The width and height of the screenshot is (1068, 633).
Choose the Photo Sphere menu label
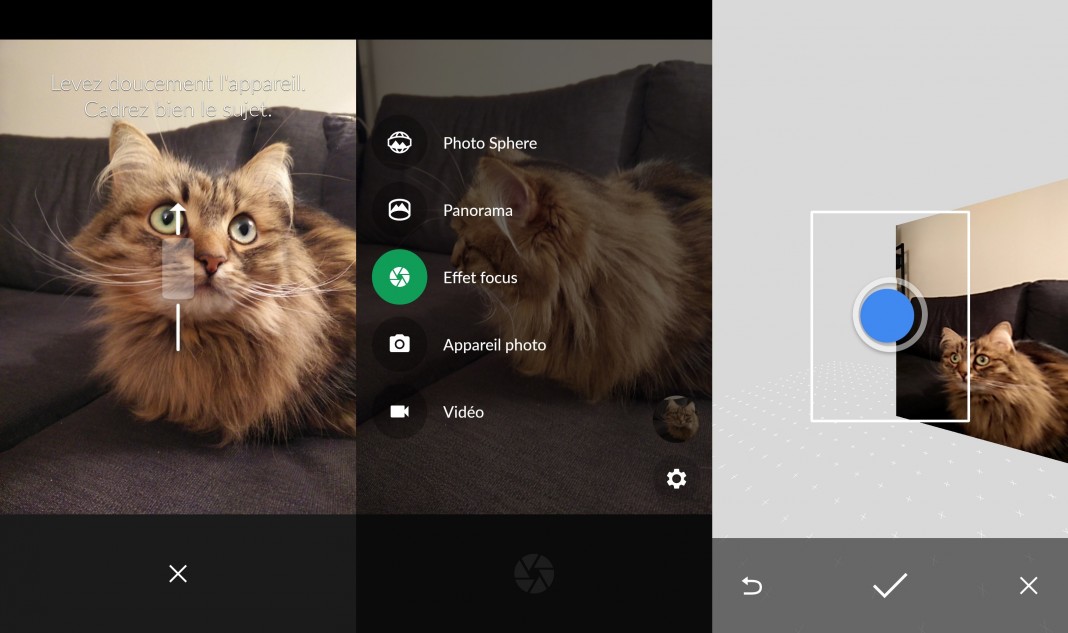[490, 143]
